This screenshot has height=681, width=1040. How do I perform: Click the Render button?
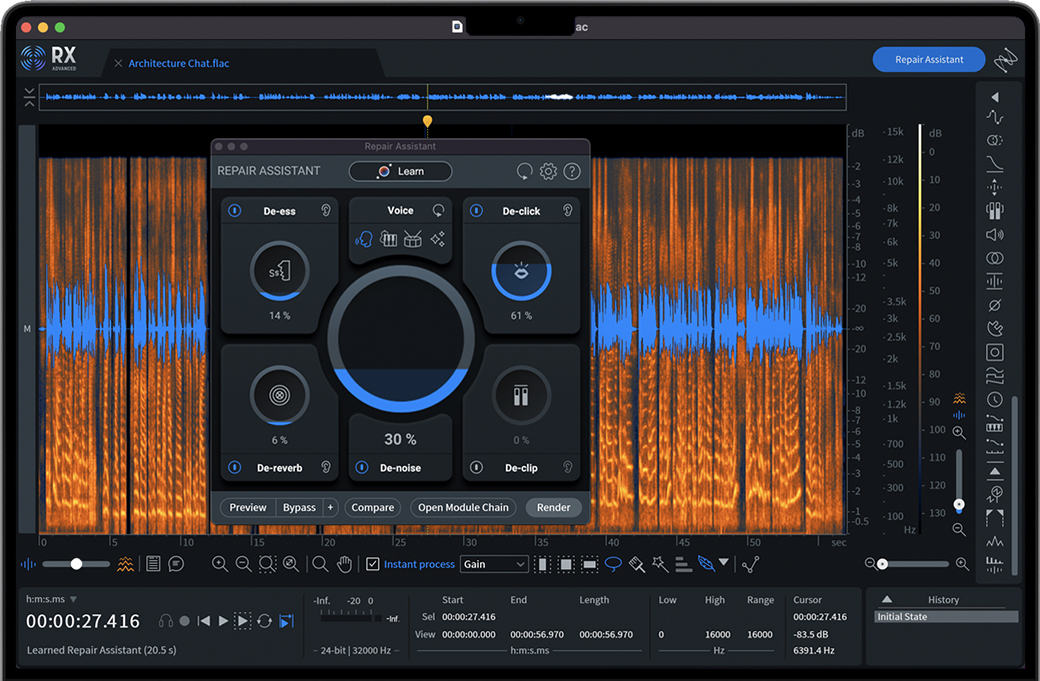tap(553, 507)
